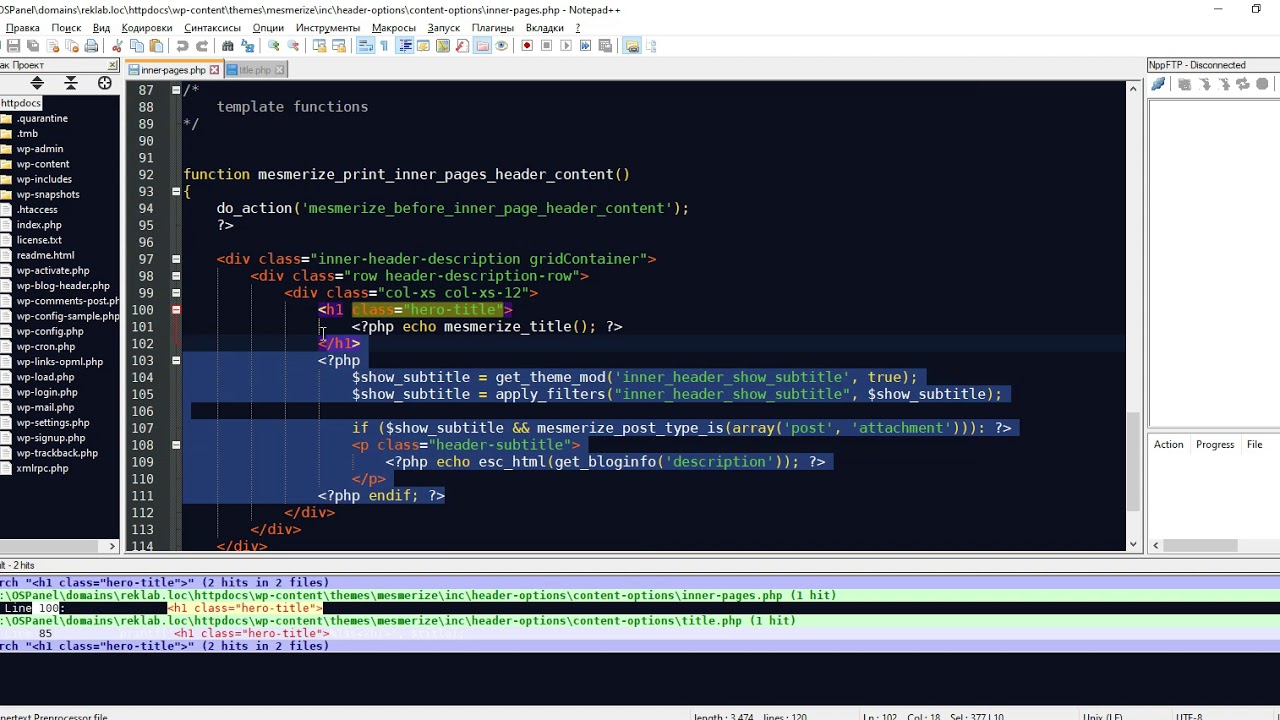1280x720 pixels.
Task: Collapse the paragraph fold at line 108
Action: [176, 445]
